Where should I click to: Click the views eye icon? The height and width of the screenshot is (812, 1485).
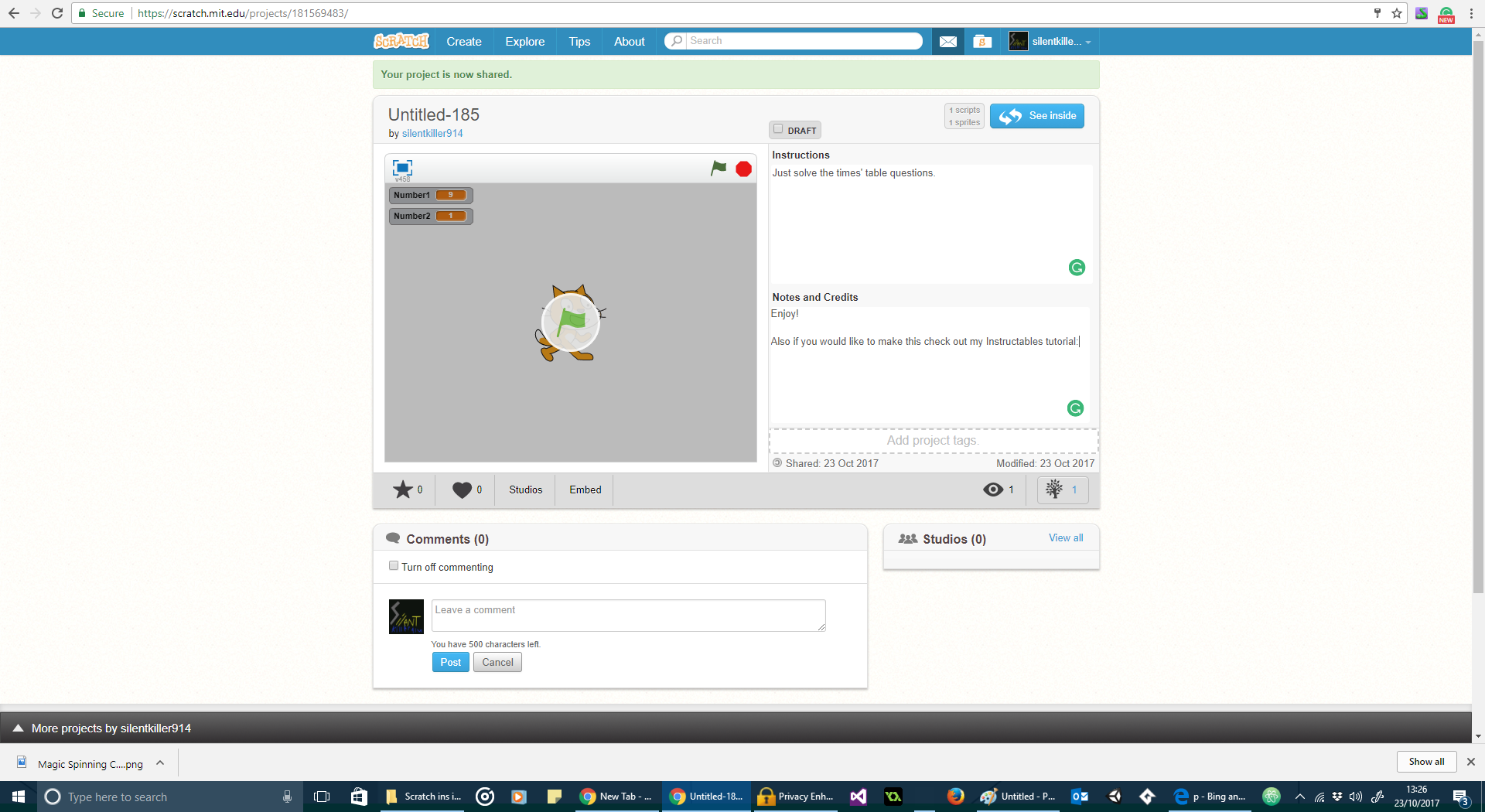click(992, 490)
